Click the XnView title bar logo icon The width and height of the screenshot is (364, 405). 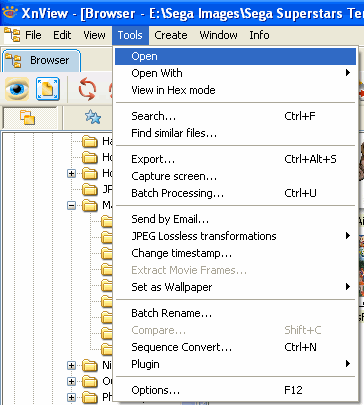pos(9,13)
